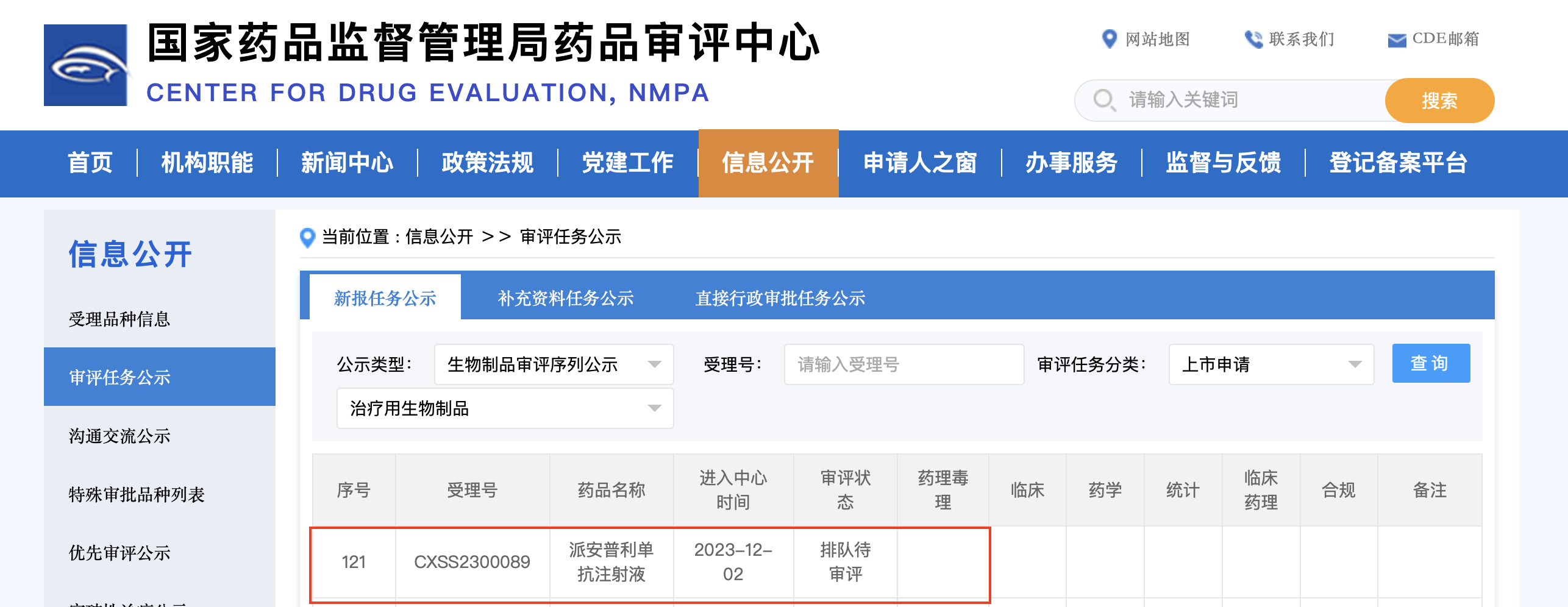The height and width of the screenshot is (607, 1568).
Task: Click the magnifier icon in search box
Action: click(x=1104, y=100)
